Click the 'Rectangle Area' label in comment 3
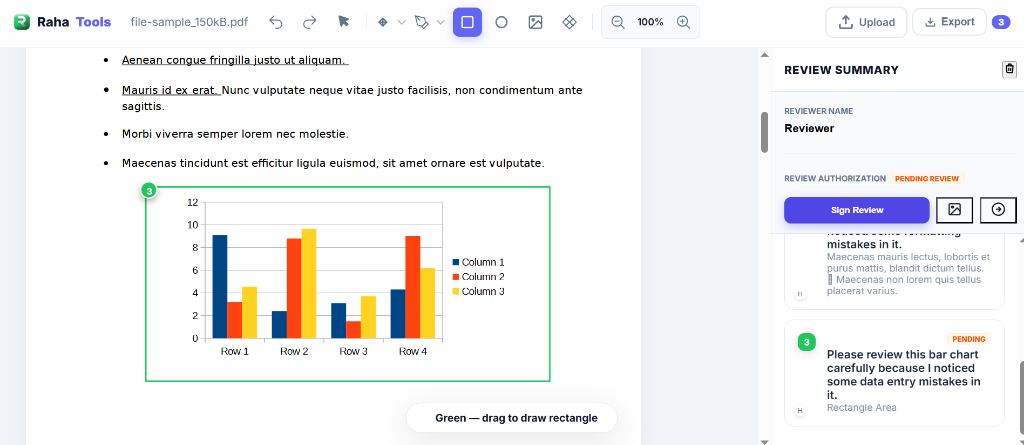 pyautogui.click(x=861, y=408)
